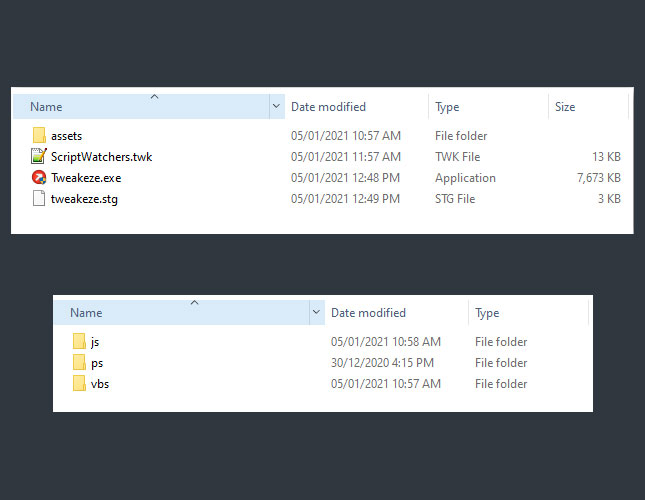Click the ps folder icon

tap(79, 362)
